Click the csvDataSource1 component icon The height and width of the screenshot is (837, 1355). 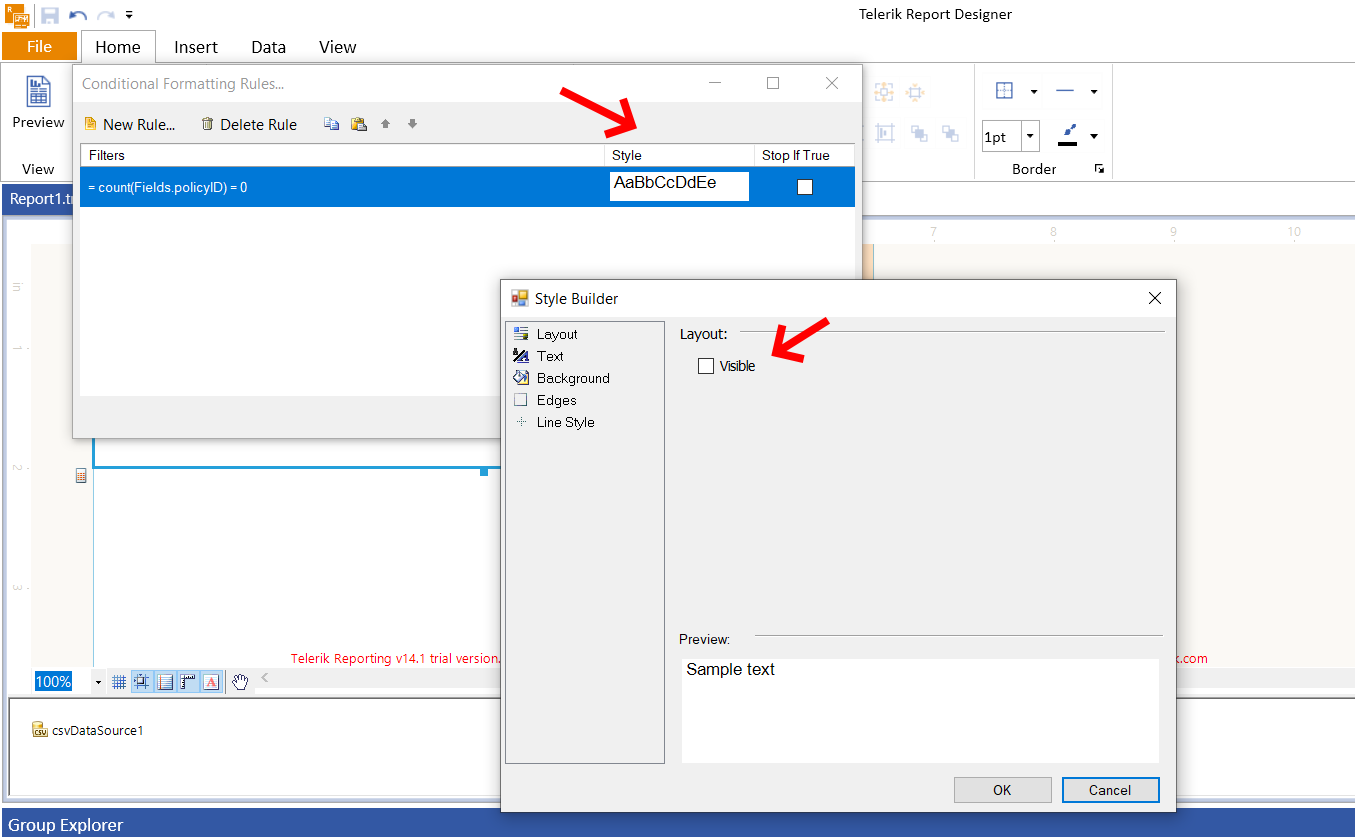click(x=40, y=730)
